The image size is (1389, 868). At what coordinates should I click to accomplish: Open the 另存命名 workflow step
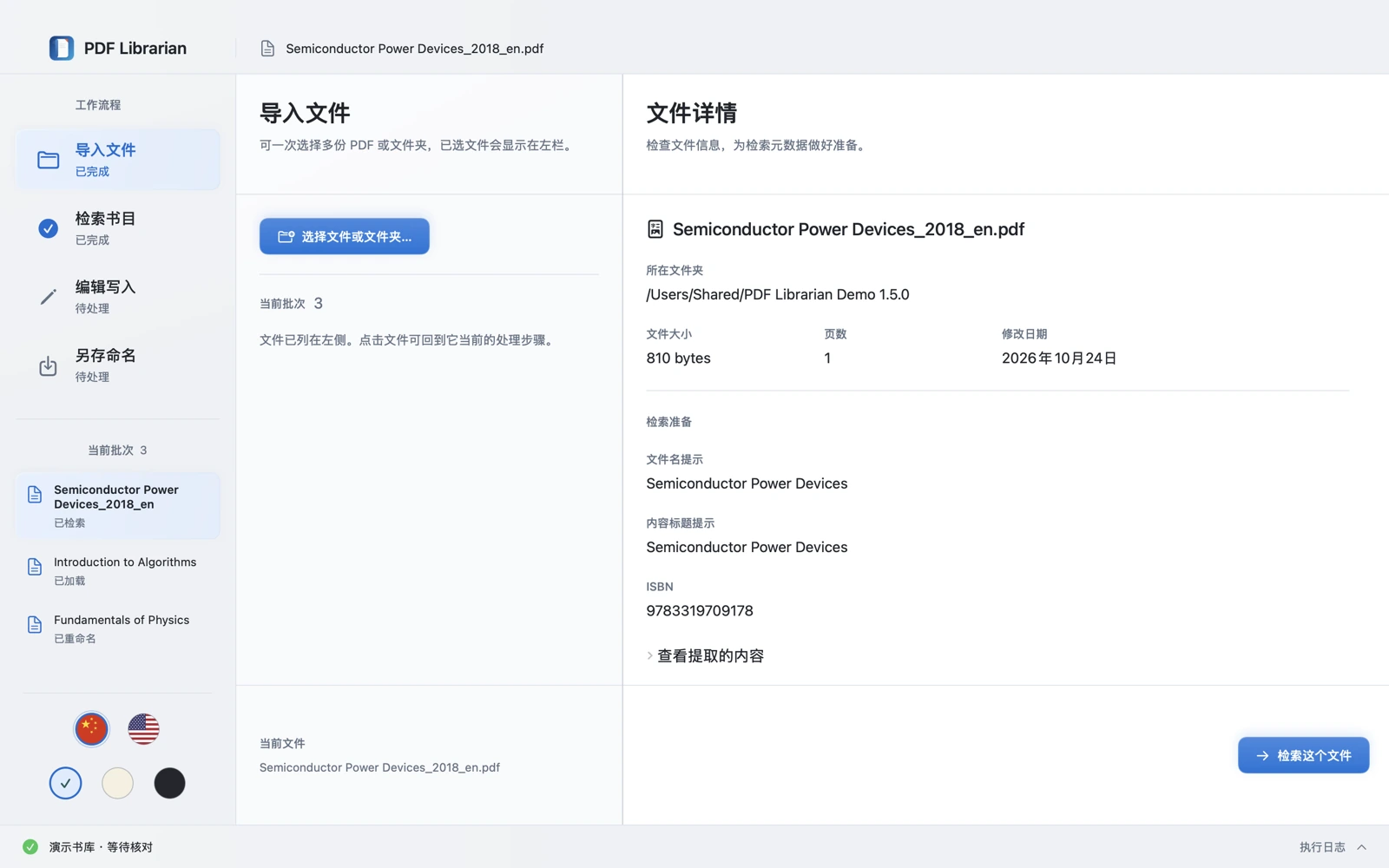[x=118, y=365]
